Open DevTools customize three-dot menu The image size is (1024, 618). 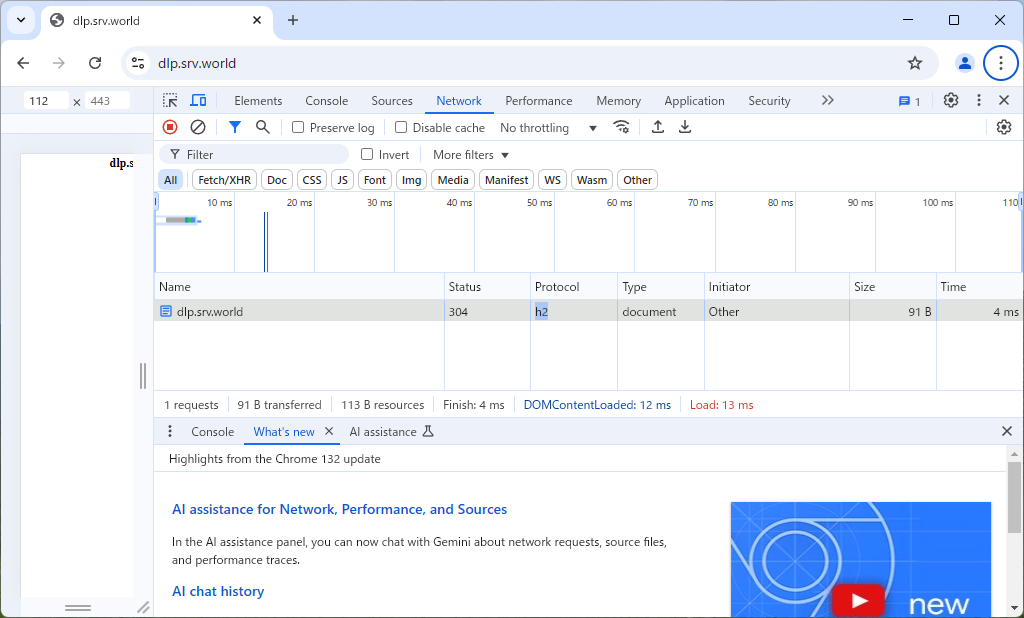tap(978, 100)
